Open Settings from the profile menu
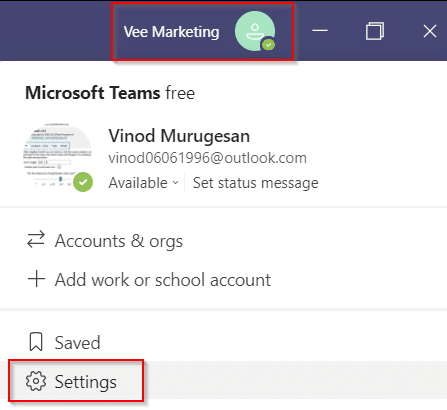Screen dimensions: 447x410 (x=223, y=381)
